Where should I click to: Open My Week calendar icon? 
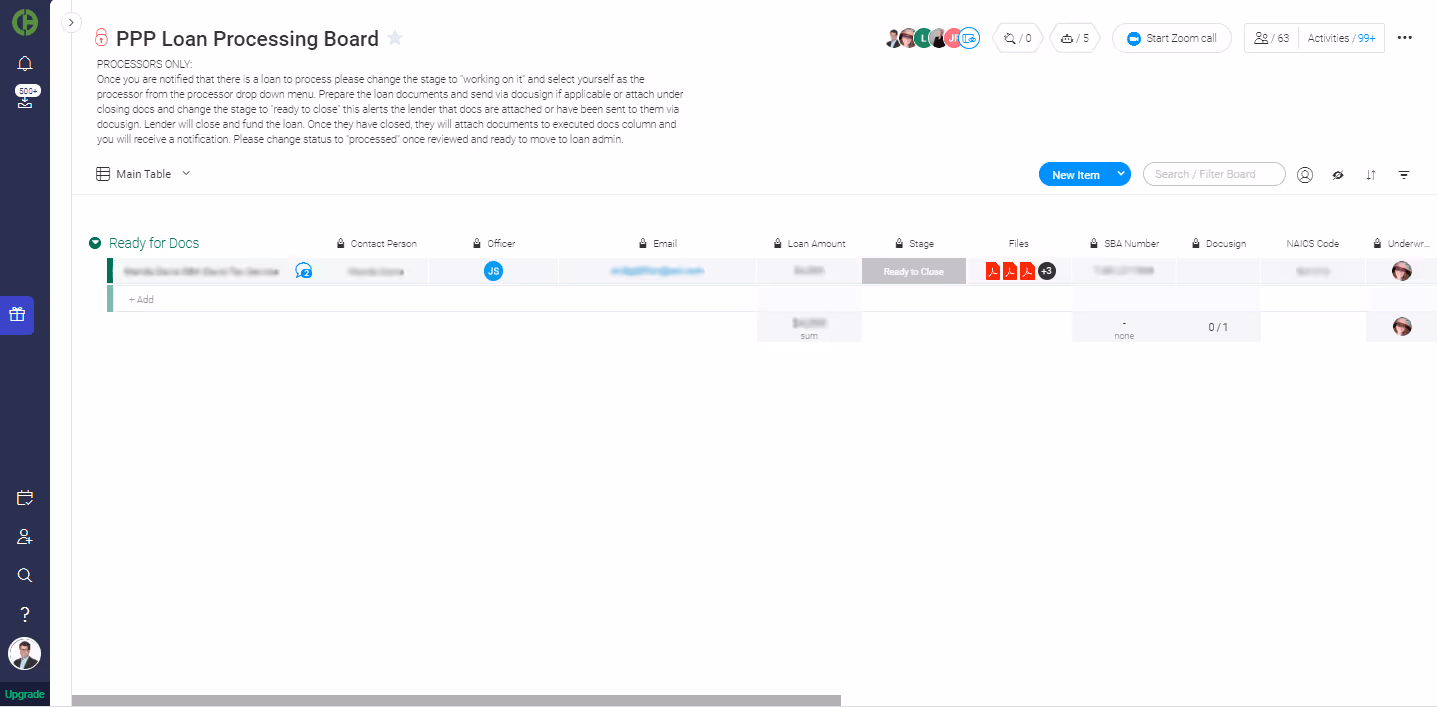tap(25, 498)
